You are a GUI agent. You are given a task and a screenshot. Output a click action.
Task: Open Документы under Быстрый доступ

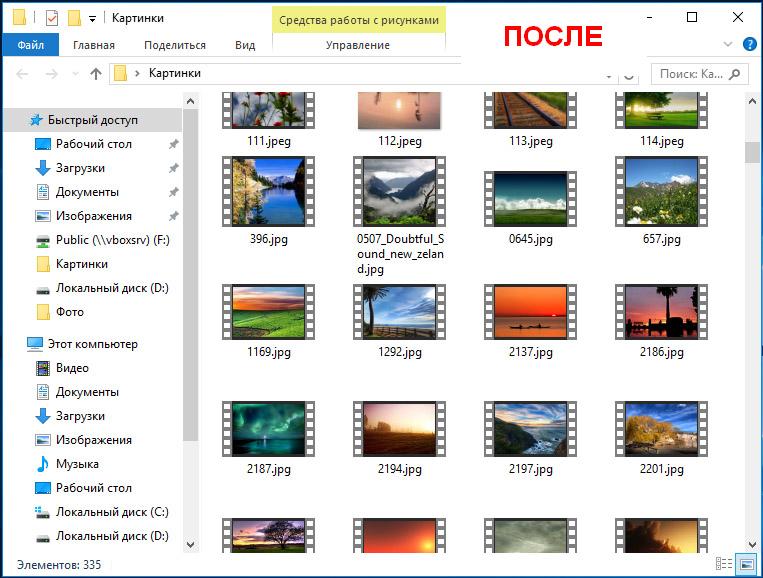[x=87, y=192]
